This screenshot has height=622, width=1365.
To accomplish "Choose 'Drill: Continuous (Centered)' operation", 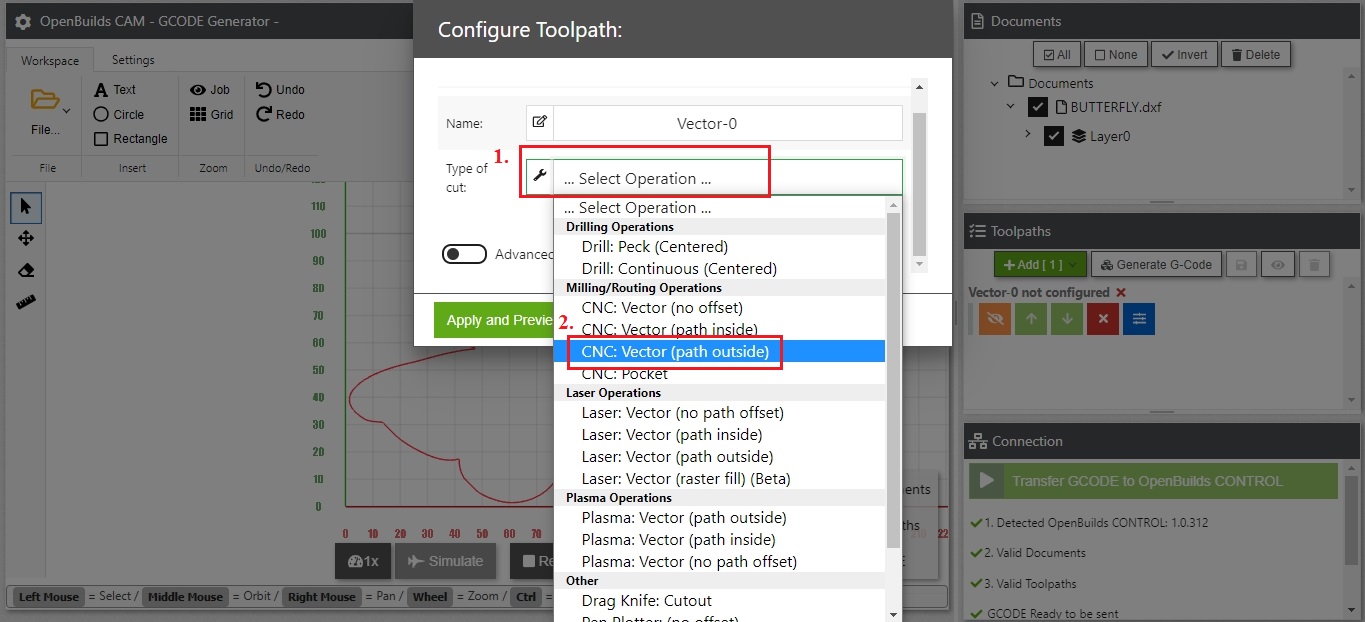I will click(x=719, y=268).
